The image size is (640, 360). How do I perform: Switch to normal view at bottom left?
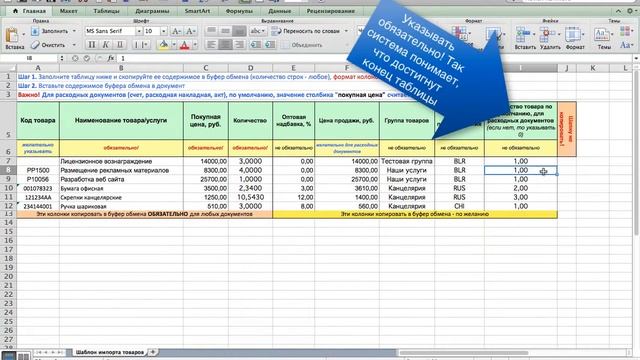pyautogui.click(x=9, y=356)
